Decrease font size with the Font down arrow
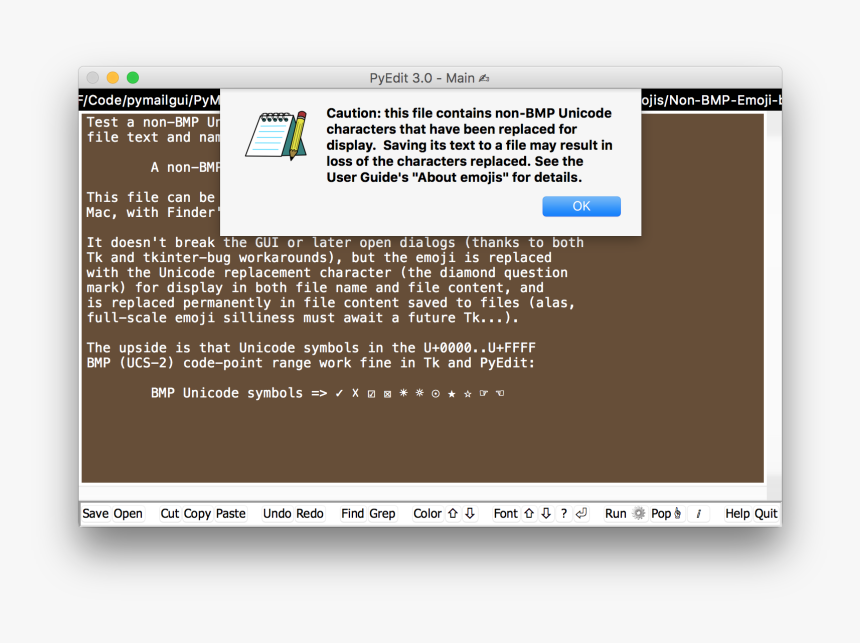The width and height of the screenshot is (860, 643). 545,513
